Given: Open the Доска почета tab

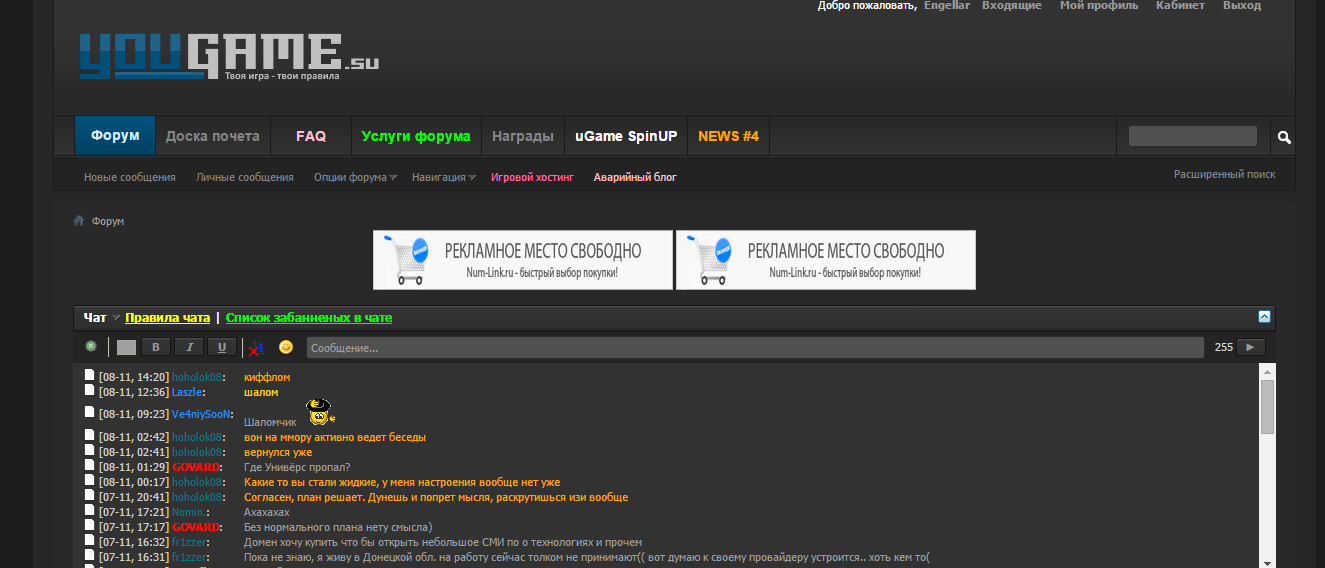Looking at the screenshot, I should tap(212, 136).
